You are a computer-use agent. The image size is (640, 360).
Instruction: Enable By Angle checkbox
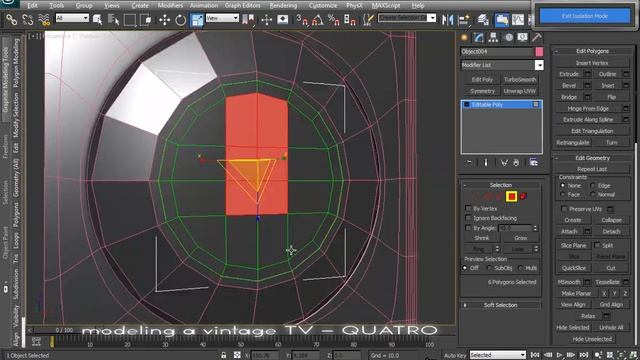[468, 228]
